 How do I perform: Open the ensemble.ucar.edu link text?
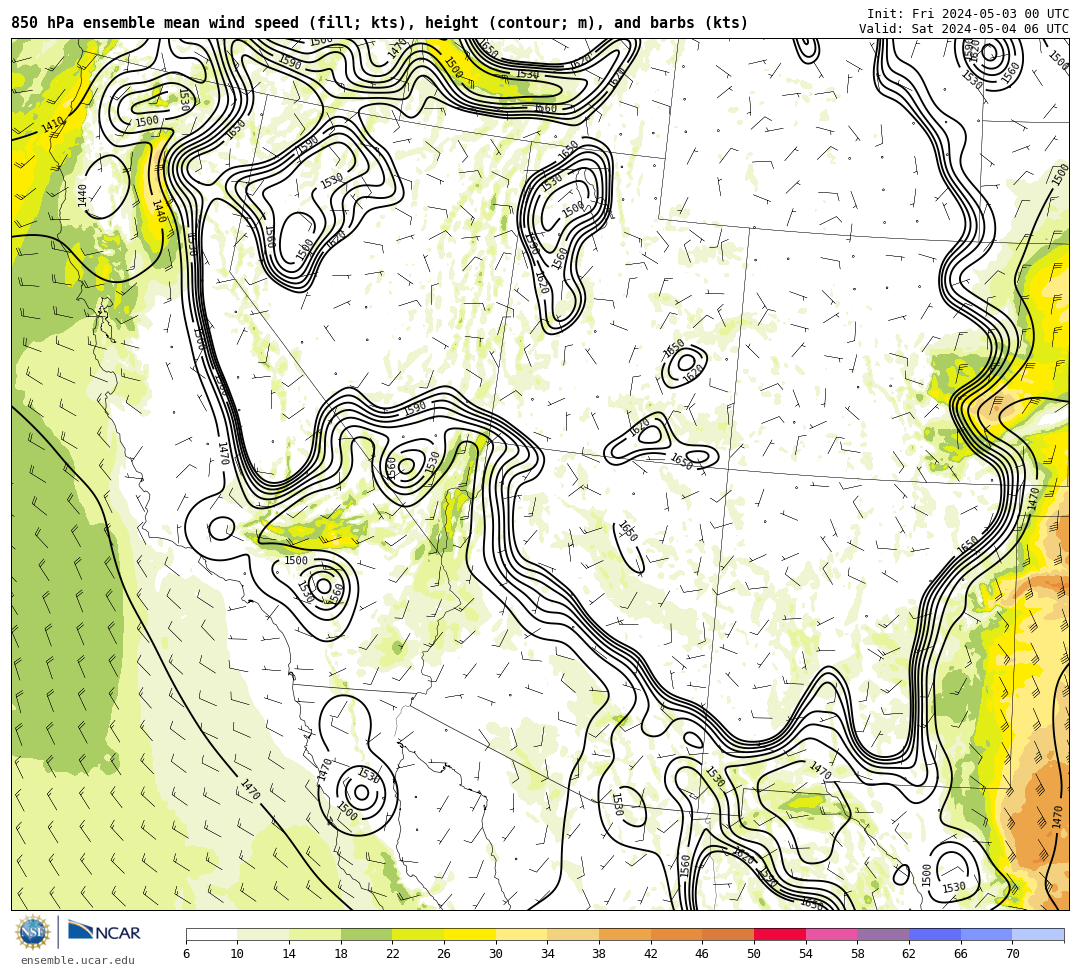(78, 960)
